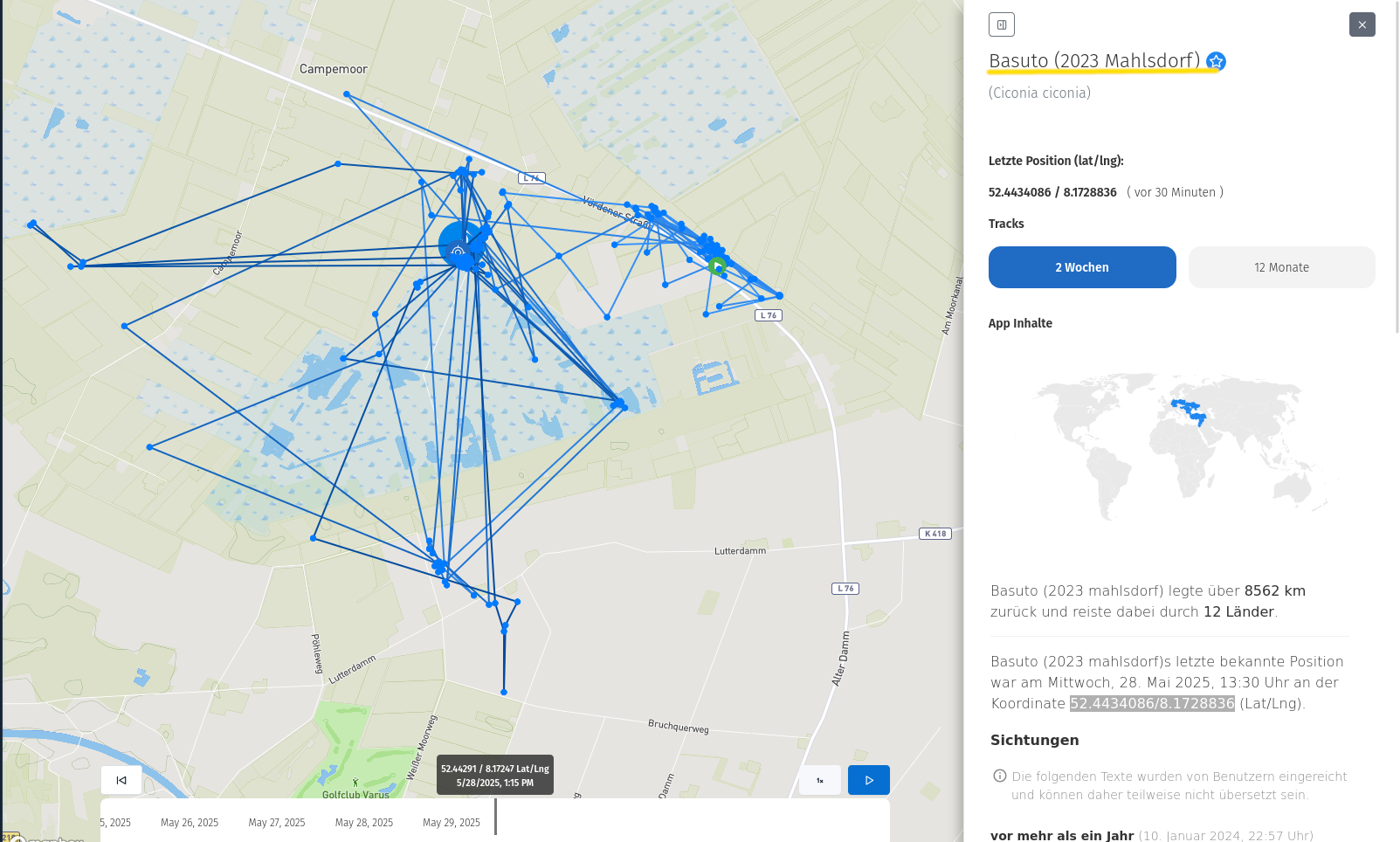Switch to the 12 Monate track range
This screenshot has width=1400, height=842.
(1281, 267)
